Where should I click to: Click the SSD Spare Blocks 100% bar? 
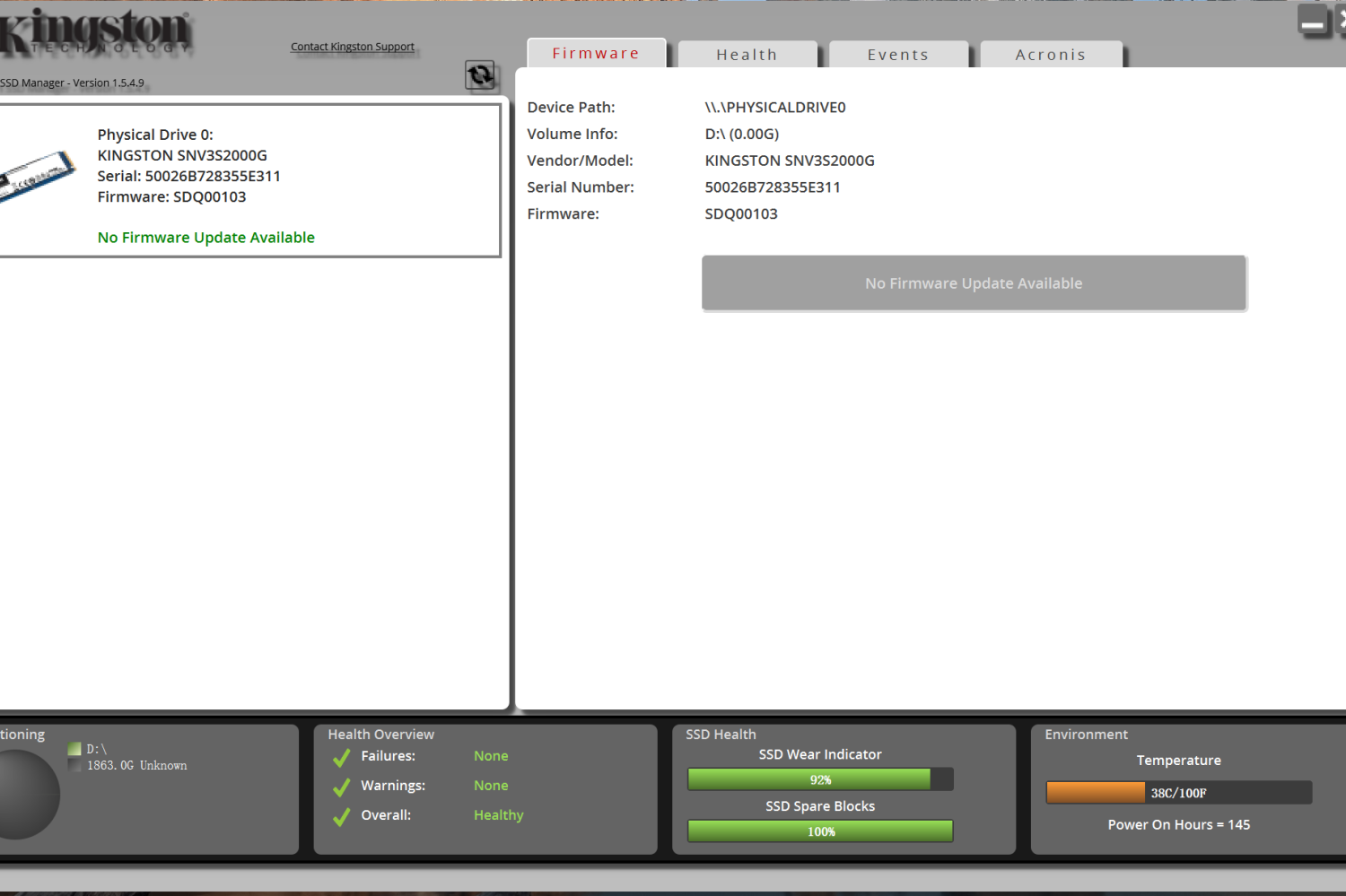[820, 831]
